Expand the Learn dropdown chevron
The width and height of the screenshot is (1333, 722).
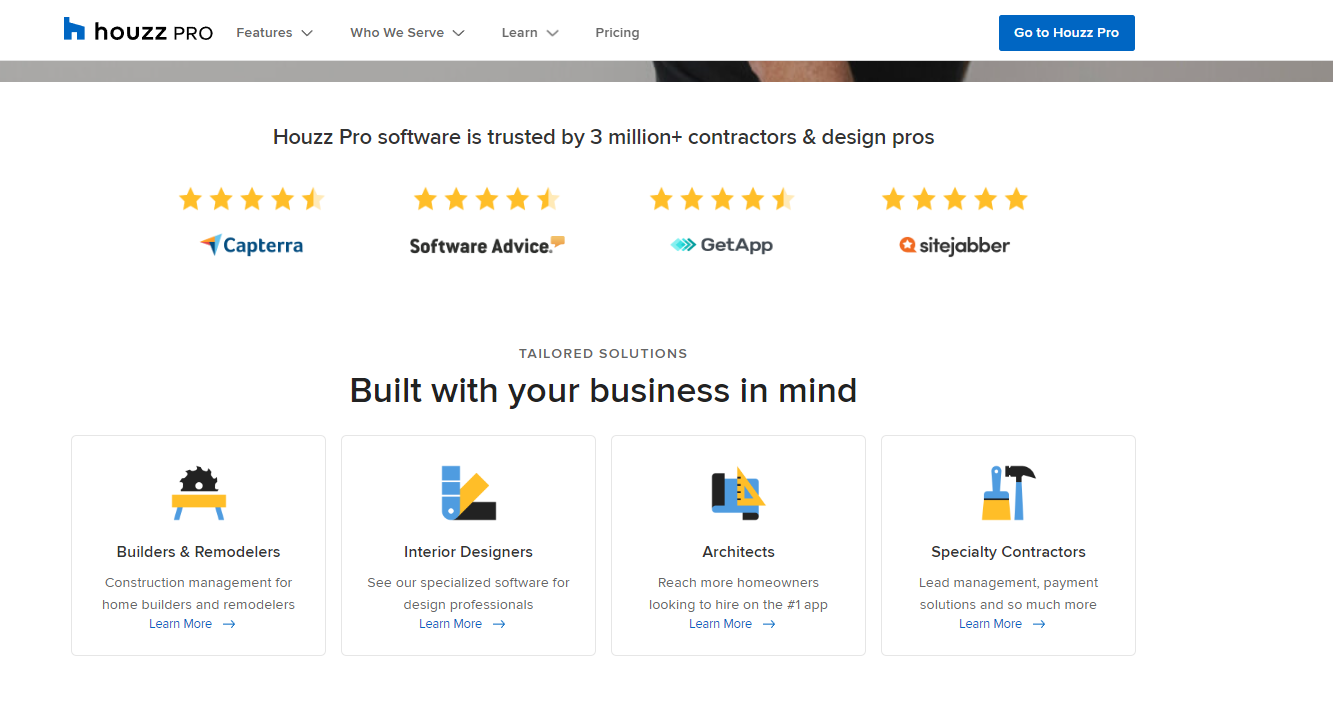click(553, 33)
